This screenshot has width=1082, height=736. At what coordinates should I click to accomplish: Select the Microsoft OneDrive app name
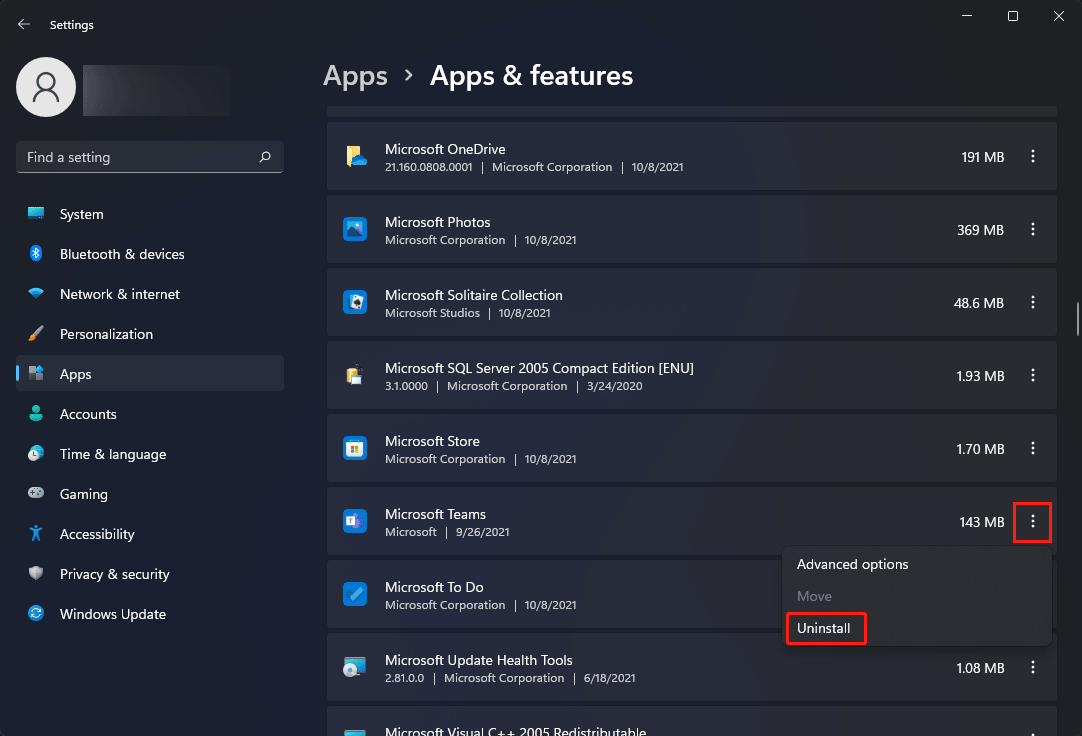pyautogui.click(x=445, y=149)
